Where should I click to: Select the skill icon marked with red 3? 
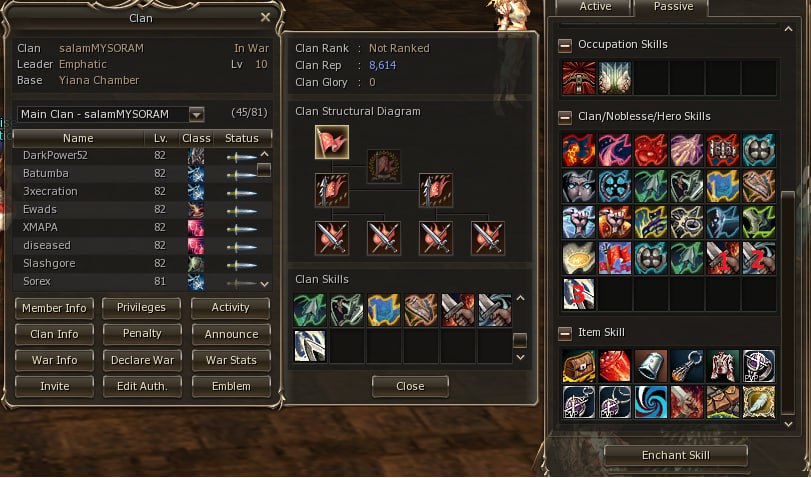[x=579, y=294]
